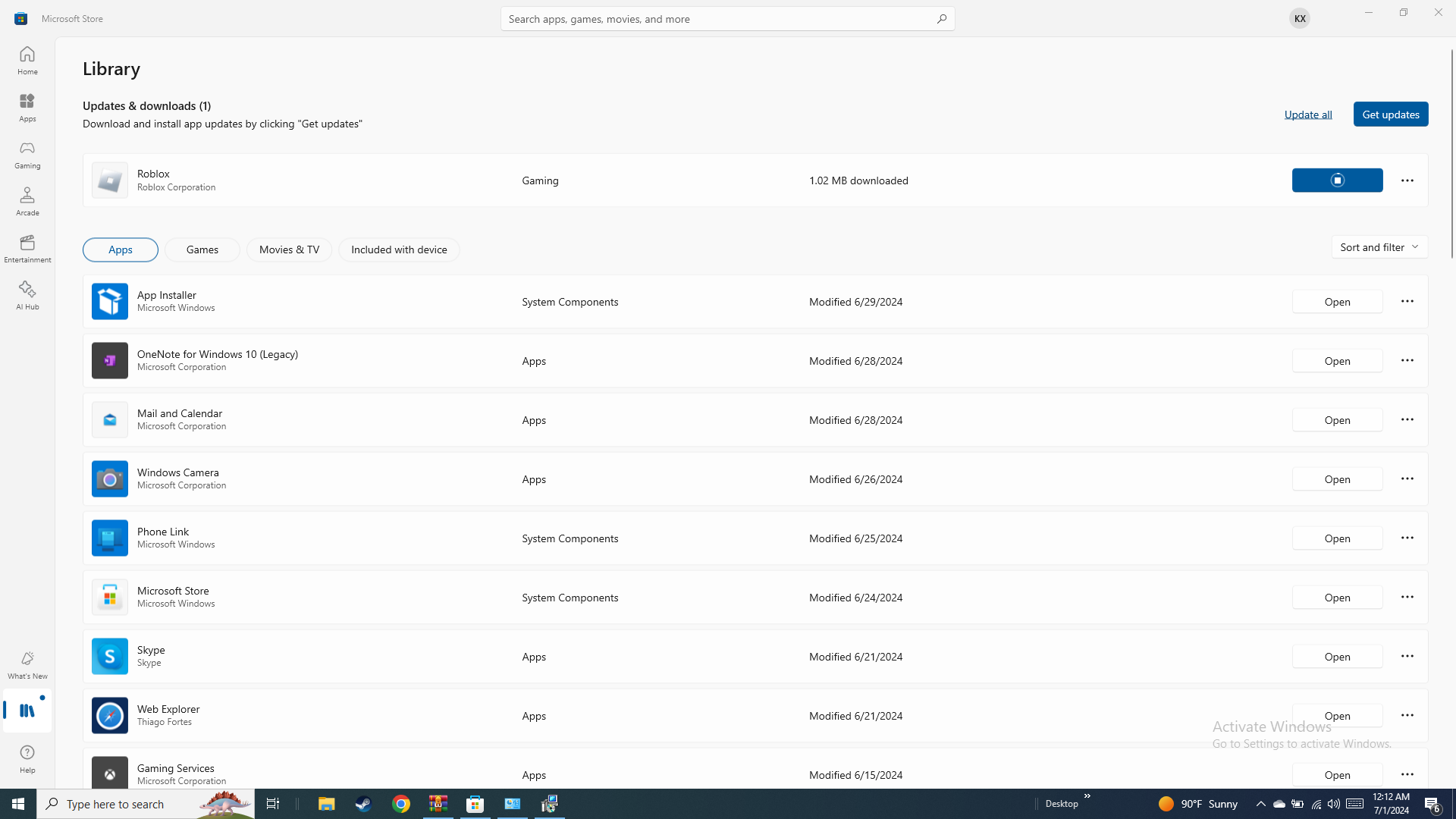
Task: Click the search magnifier icon
Action: coord(941,18)
